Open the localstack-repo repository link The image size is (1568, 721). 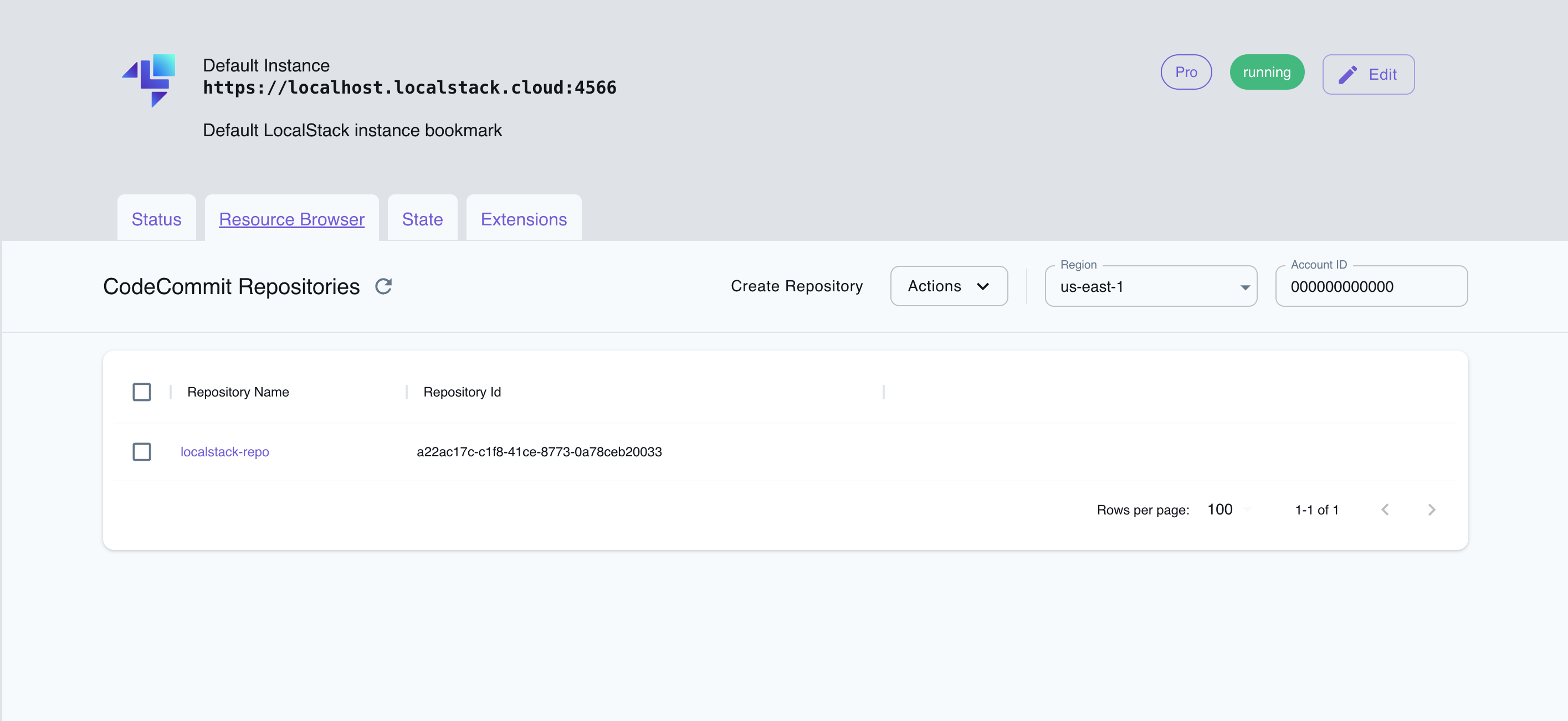pyautogui.click(x=224, y=452)
